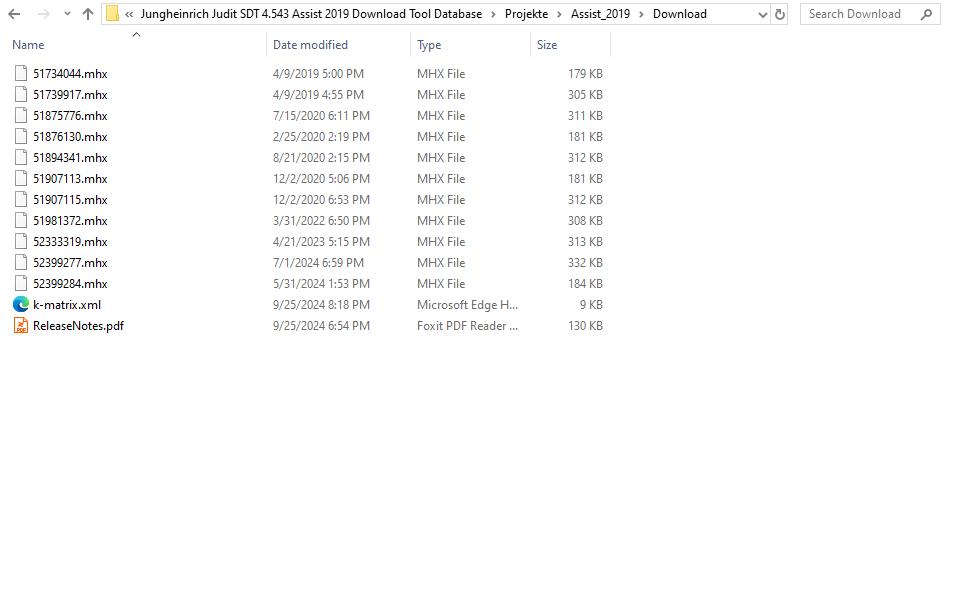This screenshot has height=593, width=954.
Task: Select file icon of 52399284.mhx
Action: (x=21, y=283)
